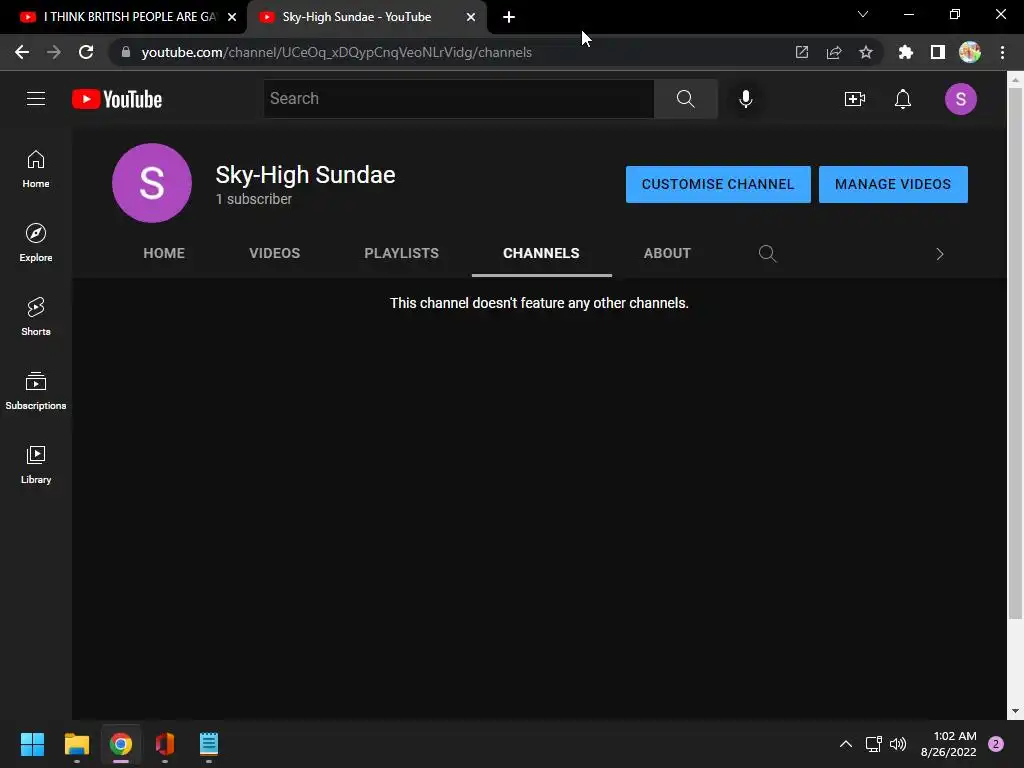Click the '1 subscriber' text
Image resolution: width=1024 pixels, height=768 pixels.
point(253,199)
